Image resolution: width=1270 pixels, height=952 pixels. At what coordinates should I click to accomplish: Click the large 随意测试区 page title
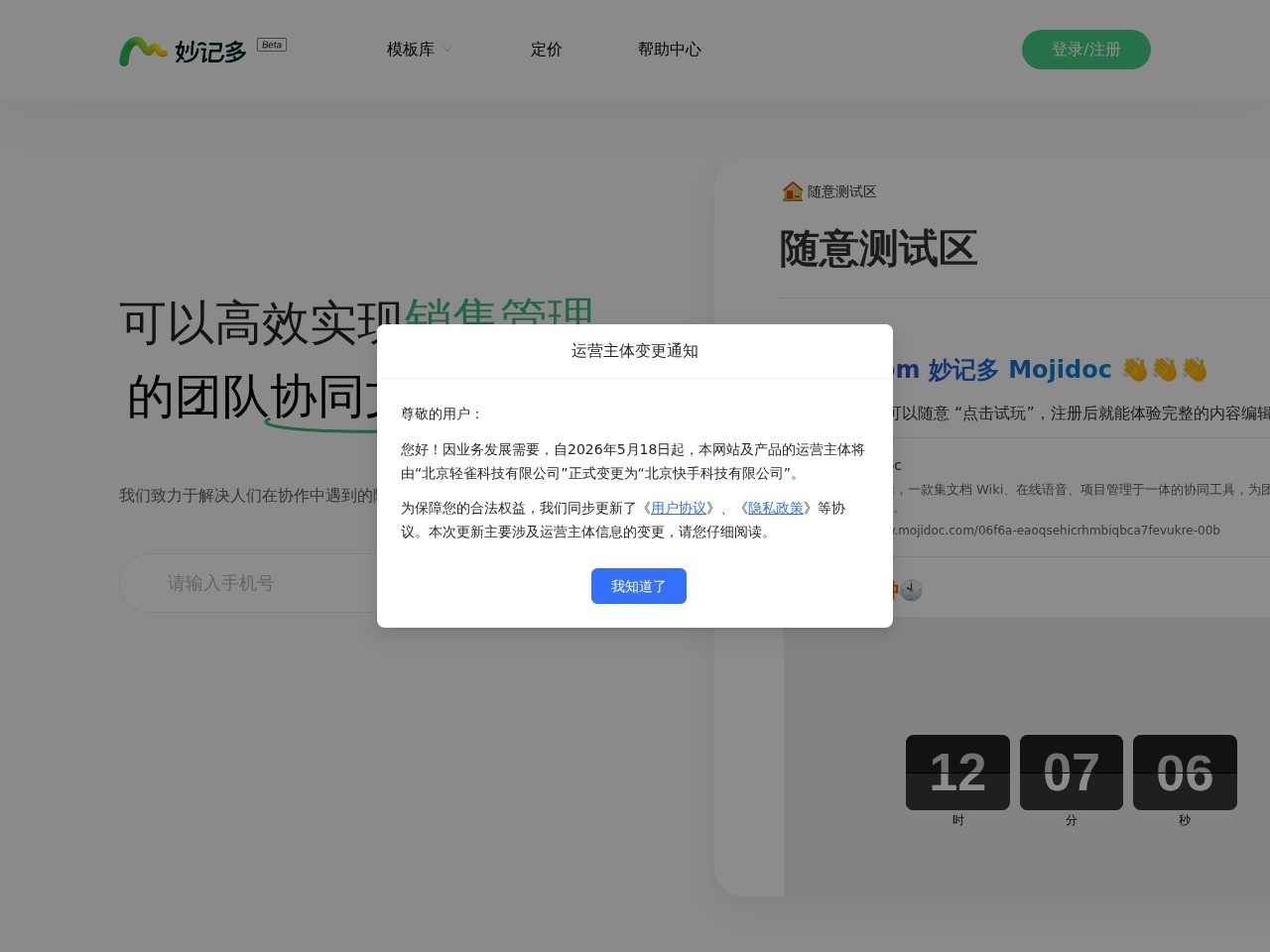click(x=879, y=249)
